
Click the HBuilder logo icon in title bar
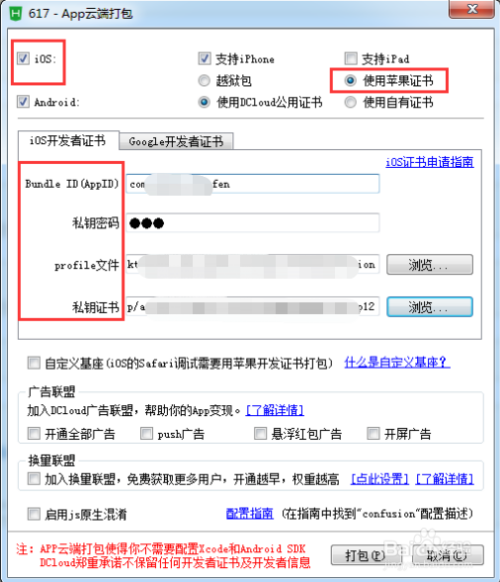[x=16, y=14]
